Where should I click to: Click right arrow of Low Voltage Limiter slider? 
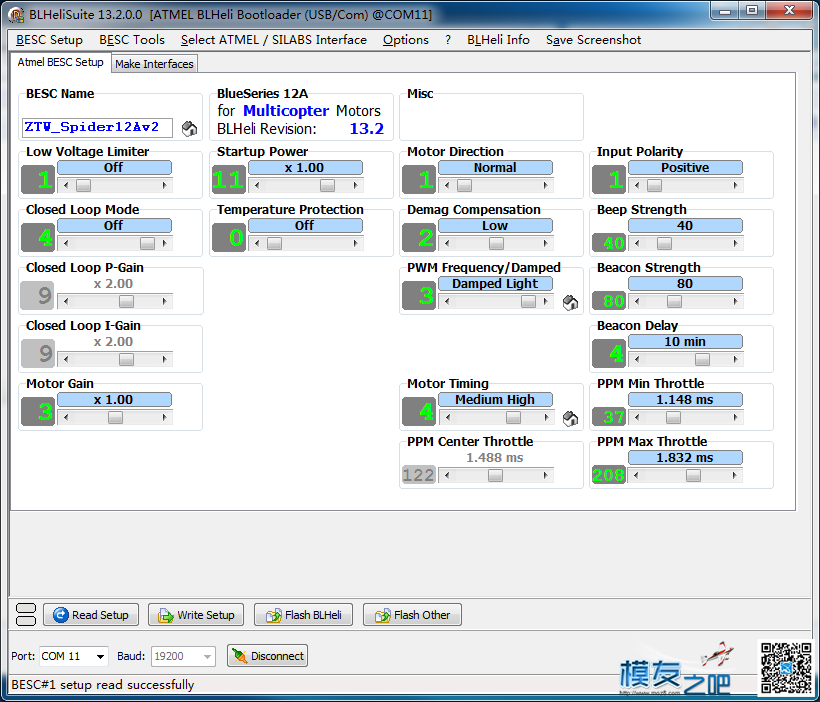[165, 185]
